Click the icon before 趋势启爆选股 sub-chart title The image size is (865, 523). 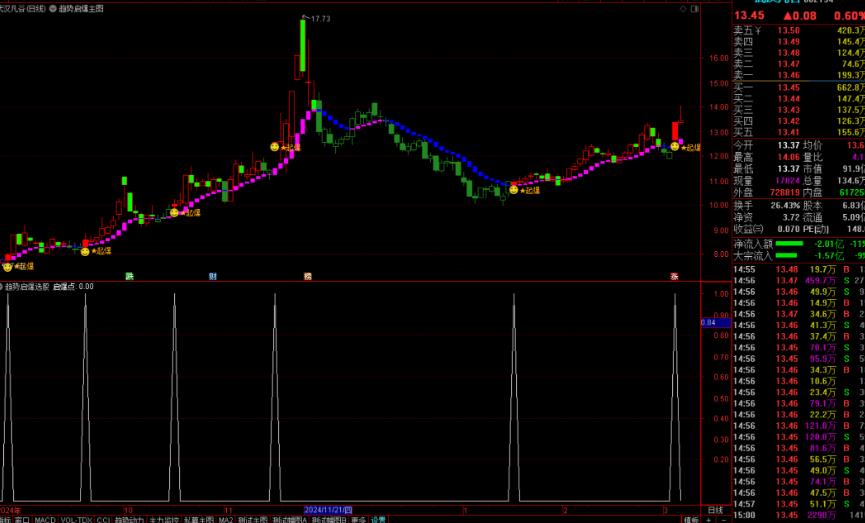(2, 287)
